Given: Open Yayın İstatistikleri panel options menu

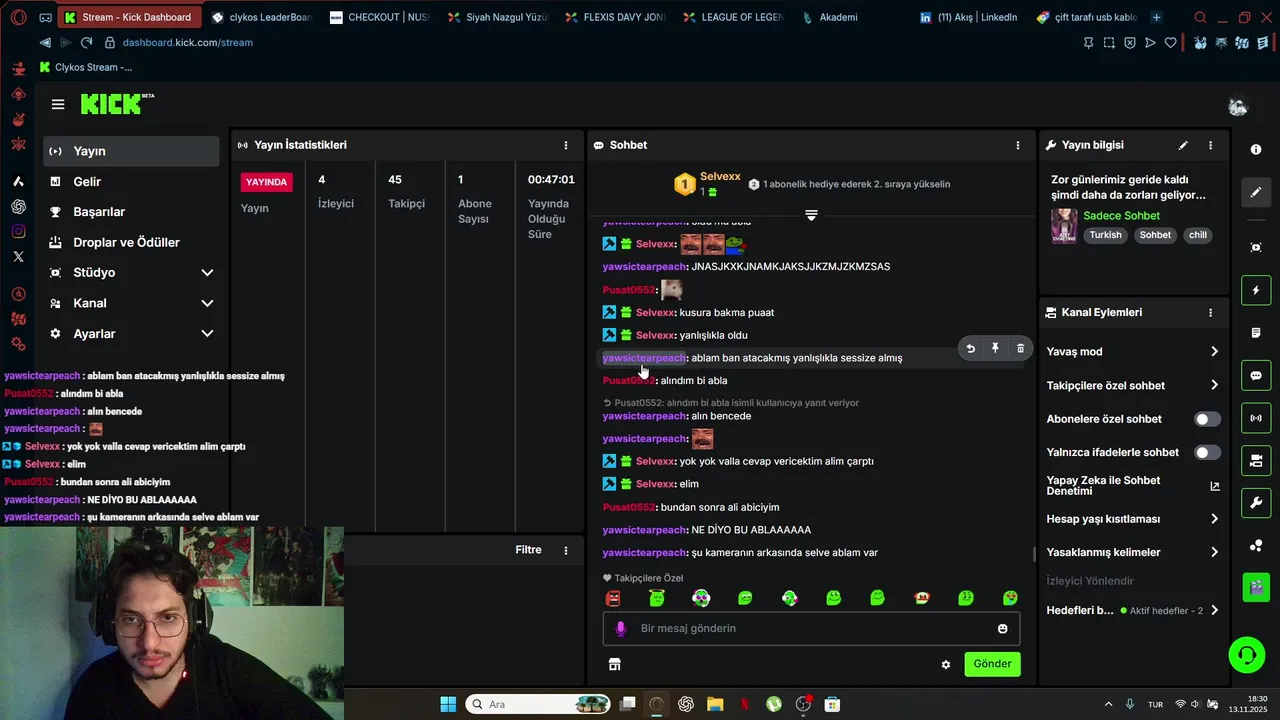Looking at the screenshot, I should 566,145.
